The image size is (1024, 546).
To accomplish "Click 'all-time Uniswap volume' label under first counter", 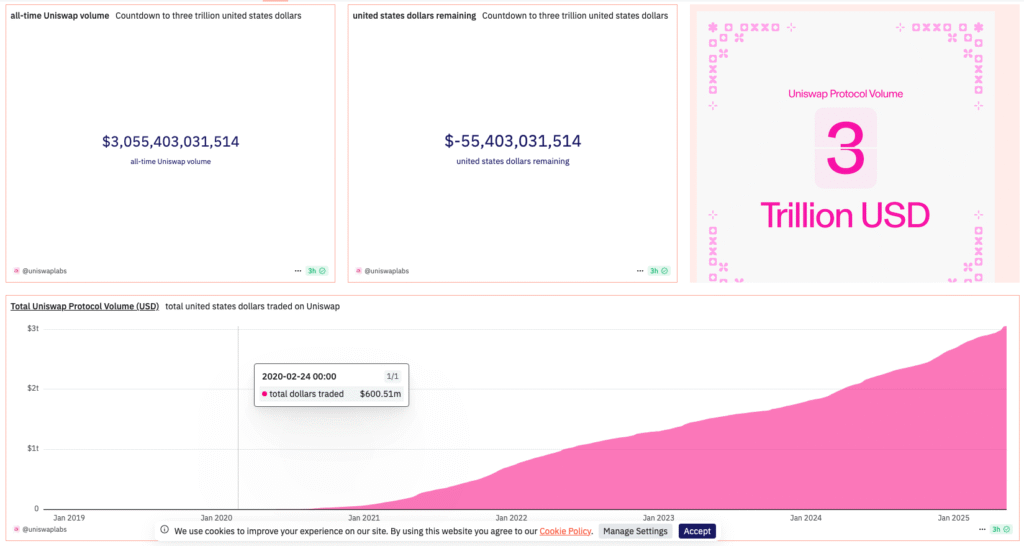I will pos(170,161).
